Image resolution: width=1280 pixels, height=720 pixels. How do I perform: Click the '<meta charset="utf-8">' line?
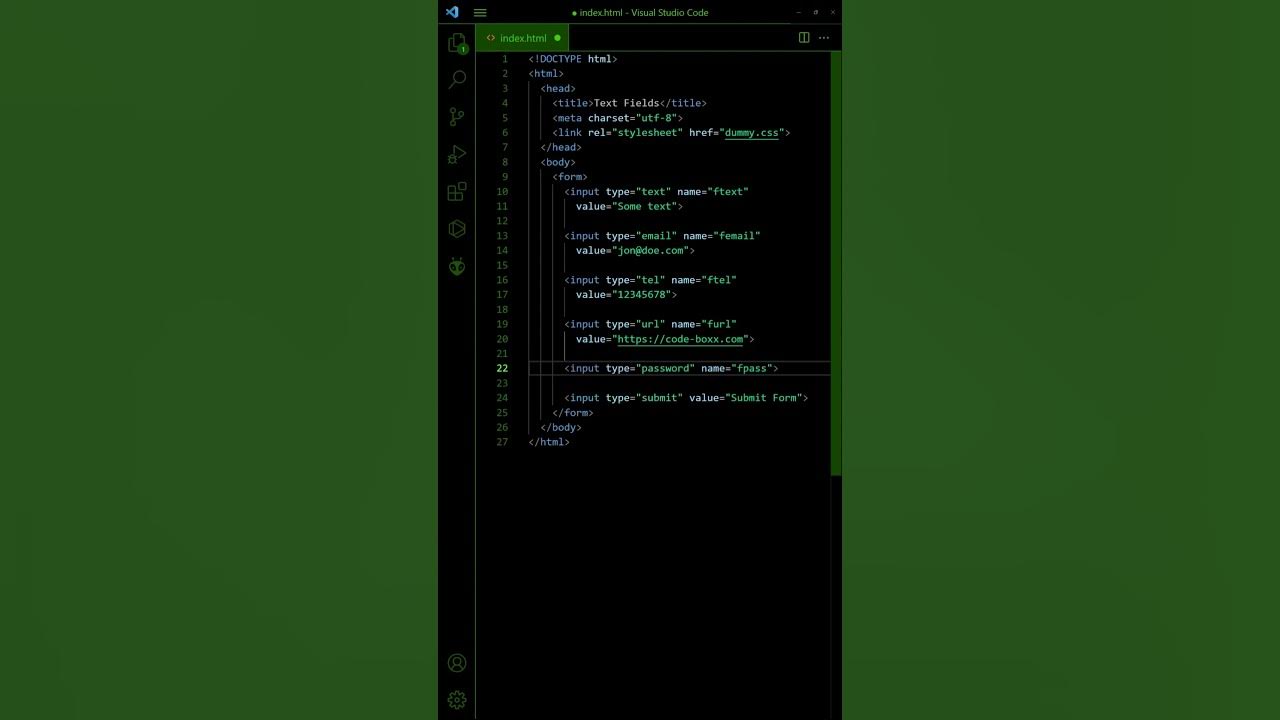tap(617, 118)
